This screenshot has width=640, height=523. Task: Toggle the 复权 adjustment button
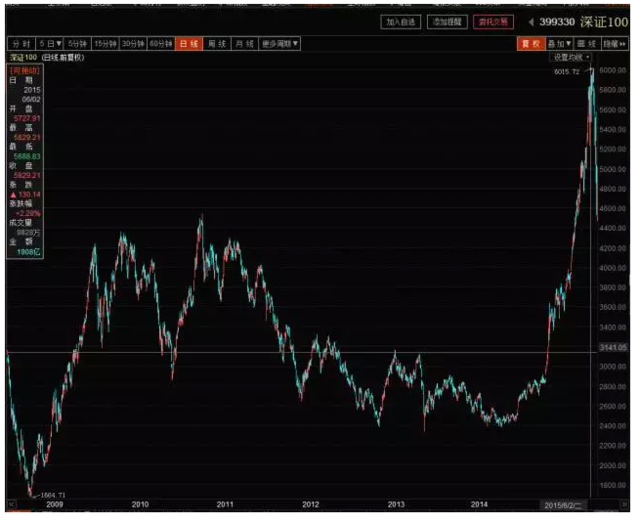click(530, 44)
